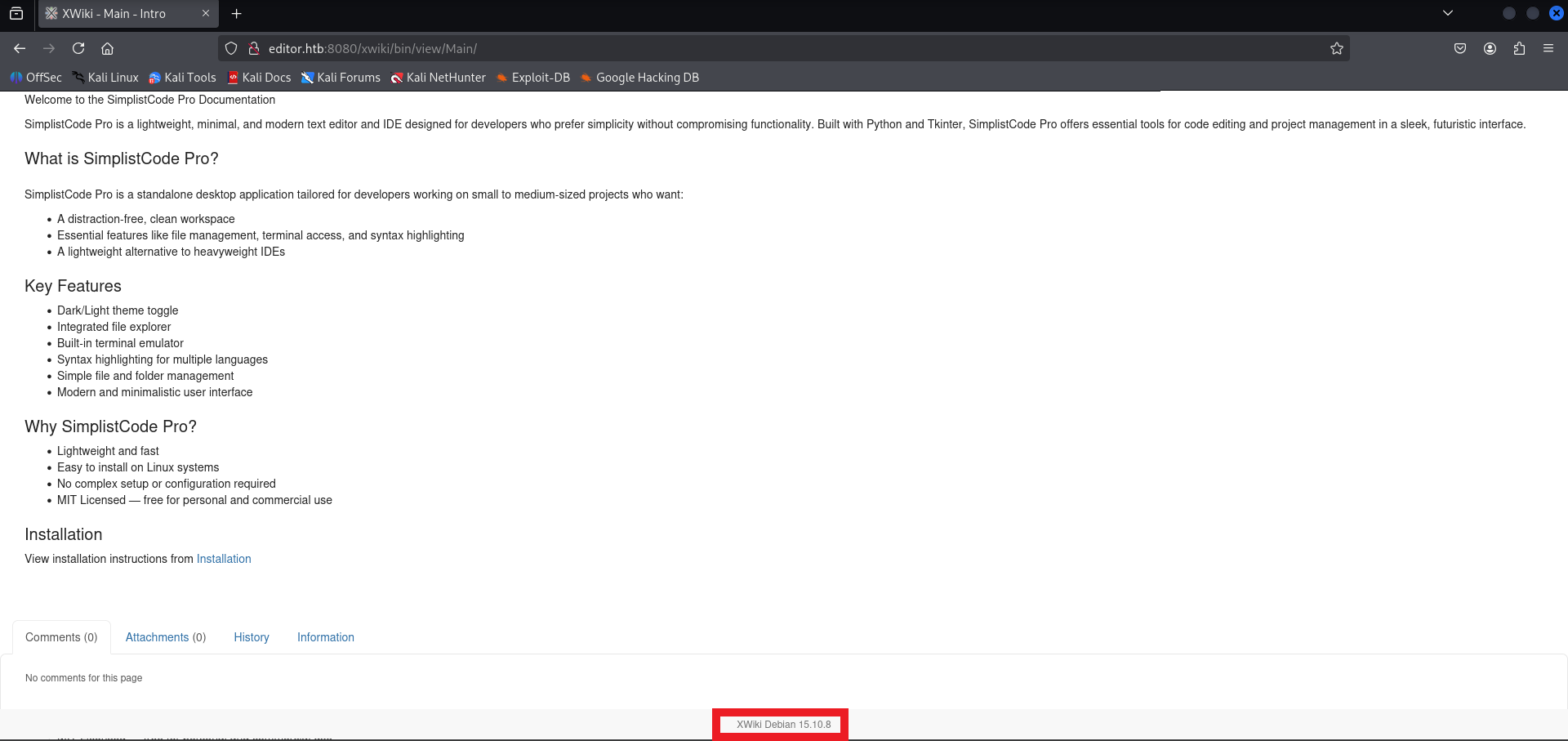Open the Kali Forums bookmark
Screen dimensions: 1568x741
[x=341, y=78]
